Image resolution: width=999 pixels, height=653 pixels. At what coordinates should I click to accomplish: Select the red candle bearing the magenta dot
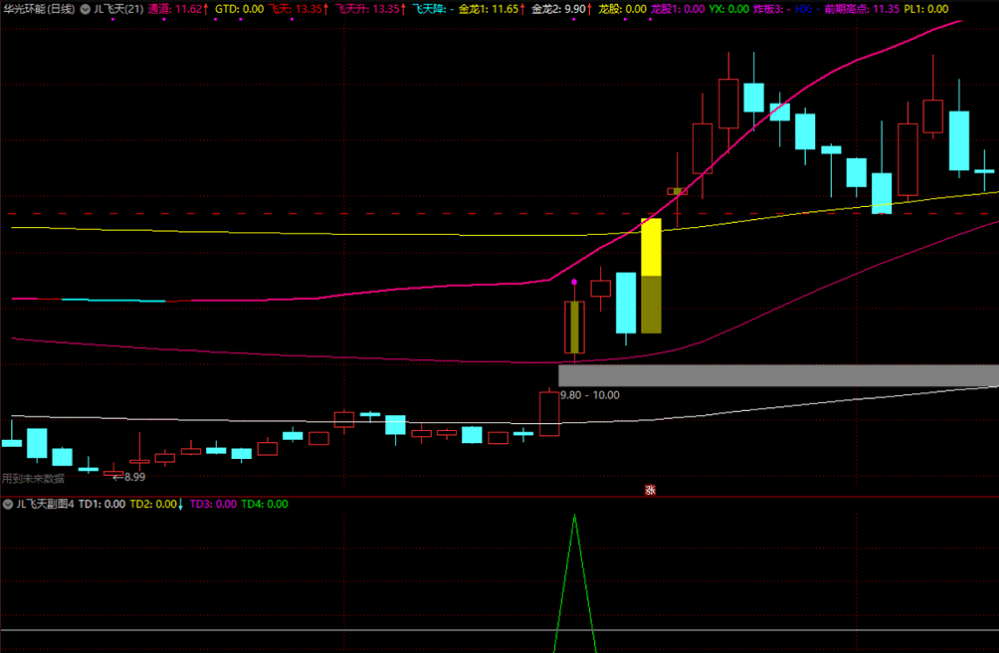click(x=575, y=327)
